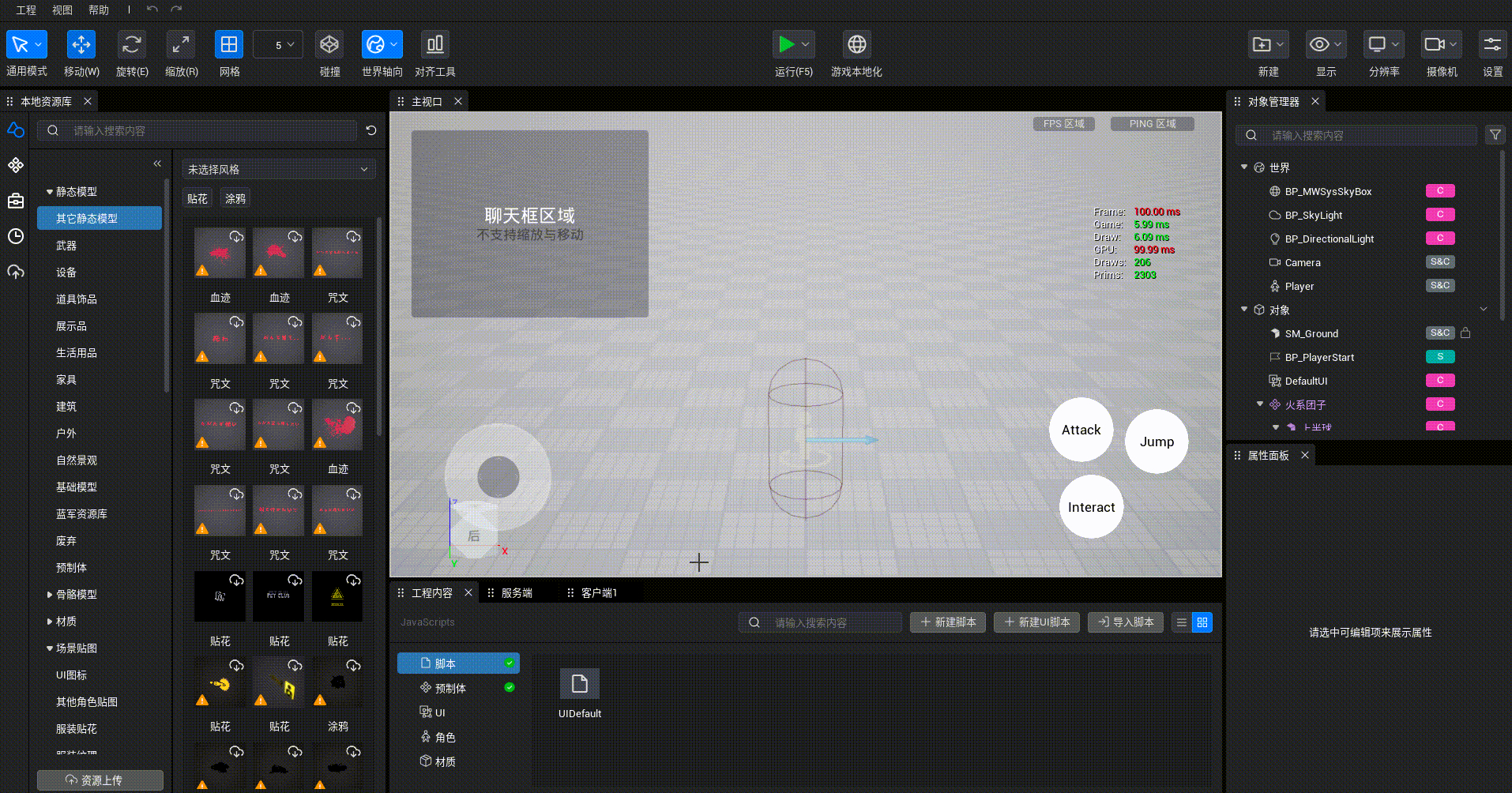1512x793 pixels.
Task: Select the first 血迹 asset thumbnail
Action: coord(220,253)
